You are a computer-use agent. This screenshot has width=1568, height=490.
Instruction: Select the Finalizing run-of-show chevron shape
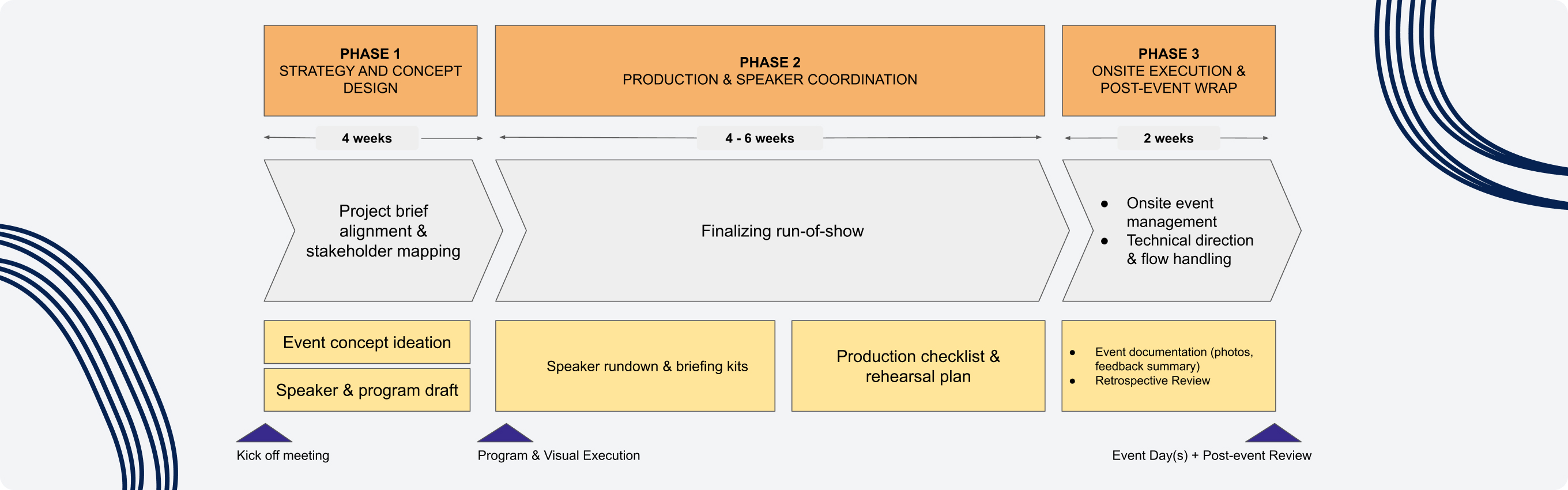(x=782, y=231)
